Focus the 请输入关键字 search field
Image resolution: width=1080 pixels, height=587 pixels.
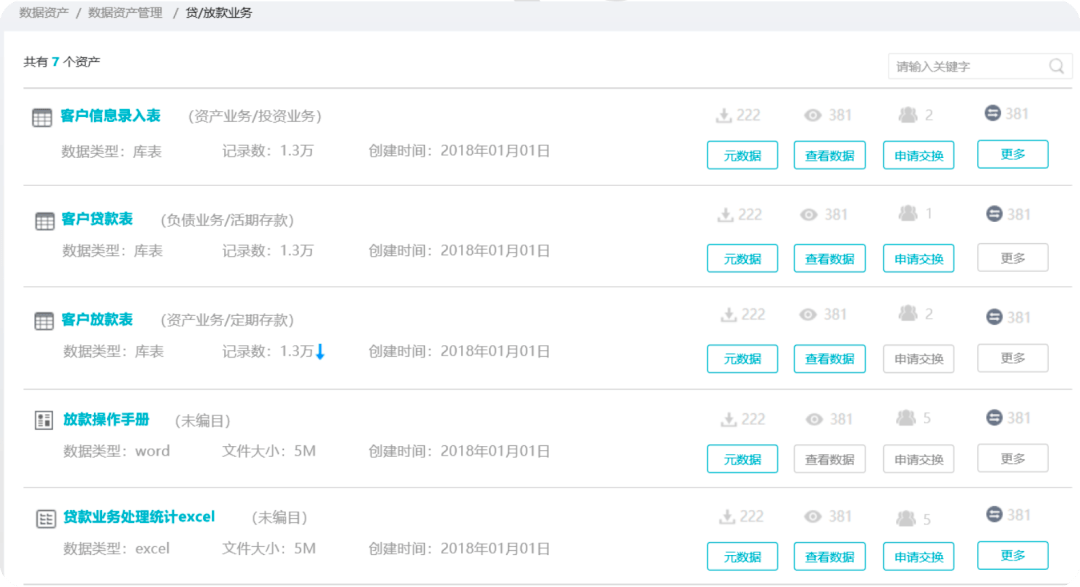coord(965,67)
